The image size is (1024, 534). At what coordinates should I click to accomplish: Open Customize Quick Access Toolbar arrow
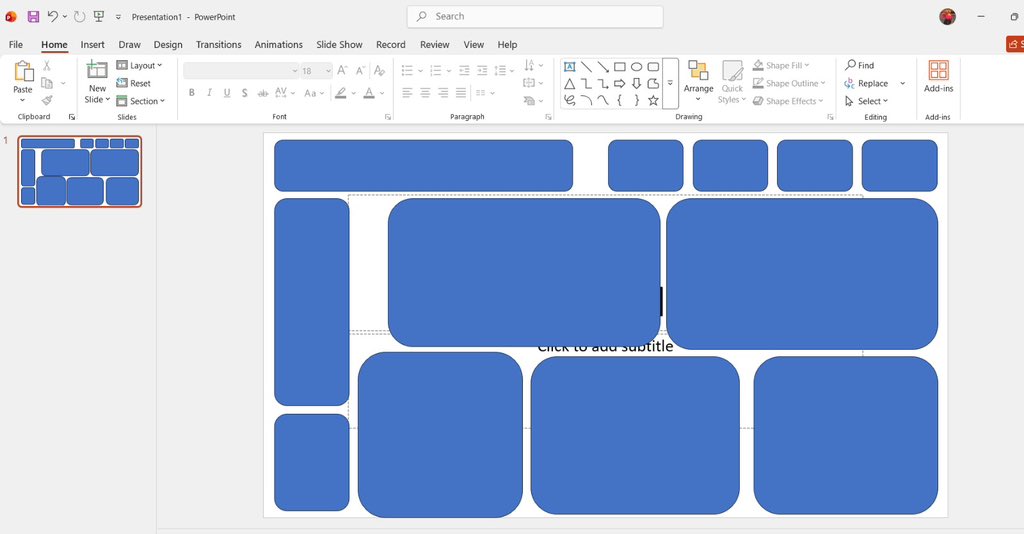pyautogui.click(x=118, y=17)
